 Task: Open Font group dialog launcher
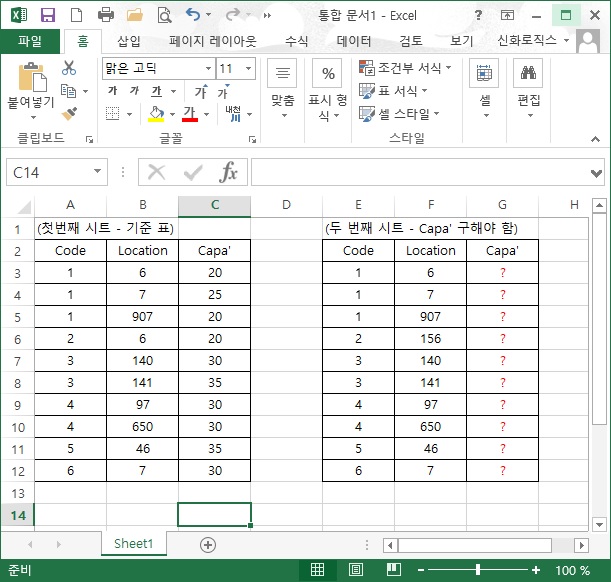tap(252, 139)
